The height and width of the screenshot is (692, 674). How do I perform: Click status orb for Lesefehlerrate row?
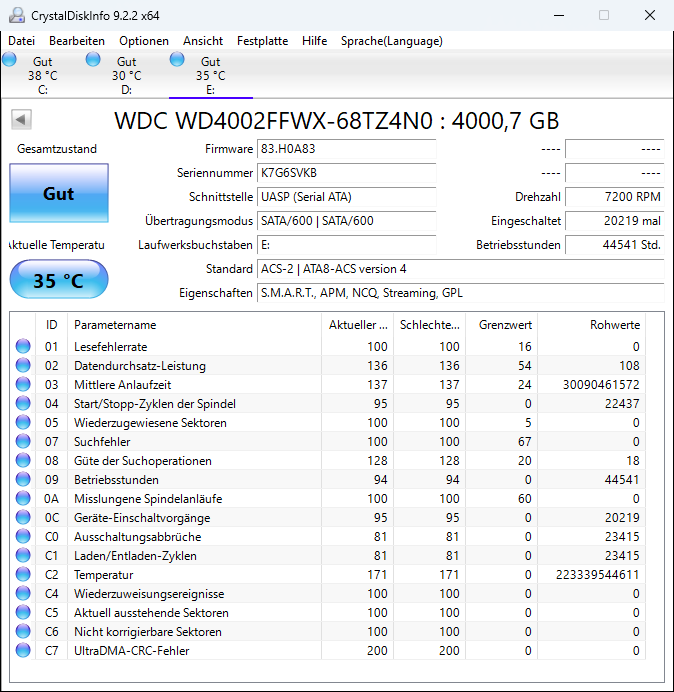coord(23,346)
